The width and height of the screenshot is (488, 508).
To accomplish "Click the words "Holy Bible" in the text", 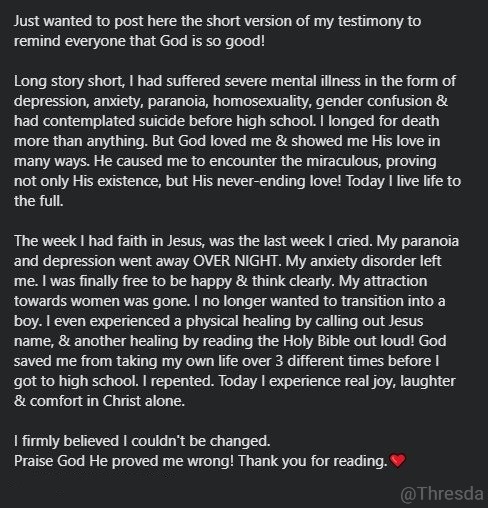I will point(315,341).
